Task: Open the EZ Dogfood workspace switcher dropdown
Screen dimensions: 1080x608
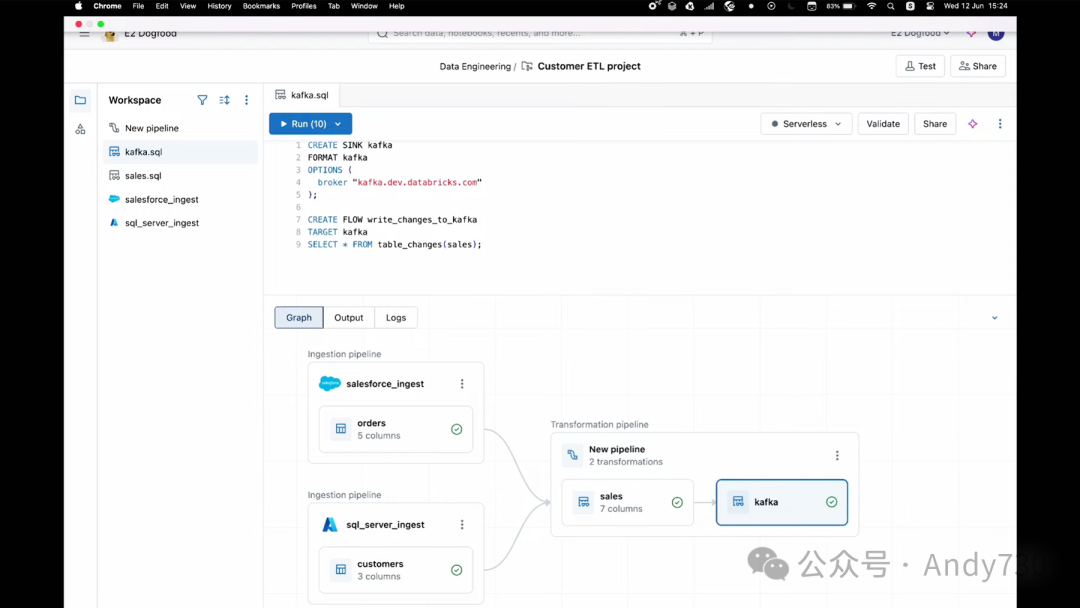Action: pyautogui.click(x=920, y=33)
